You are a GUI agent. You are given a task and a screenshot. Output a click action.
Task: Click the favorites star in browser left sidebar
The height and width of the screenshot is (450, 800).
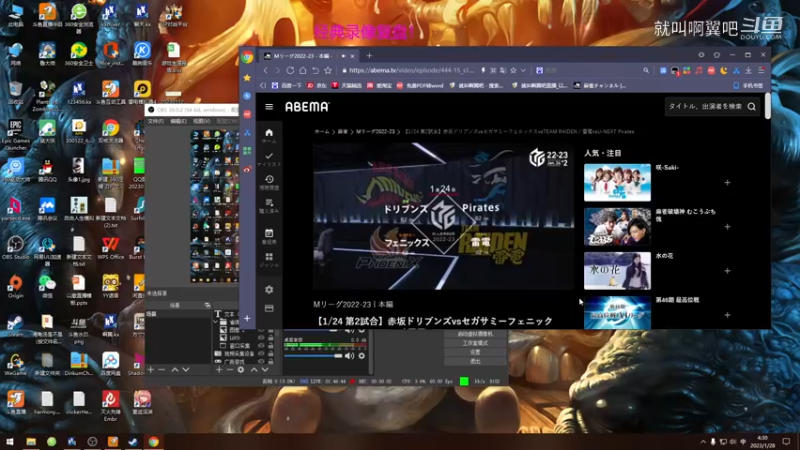click(247, 78)
